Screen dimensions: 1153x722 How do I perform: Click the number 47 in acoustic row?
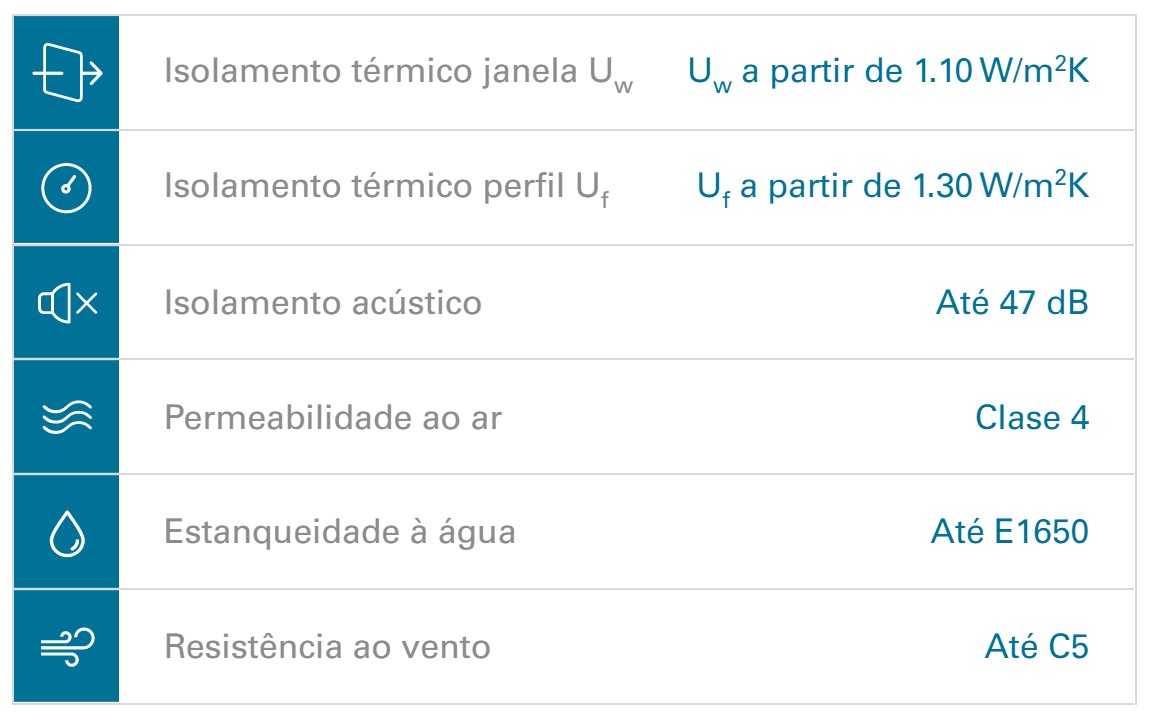tap(1017, 303)
